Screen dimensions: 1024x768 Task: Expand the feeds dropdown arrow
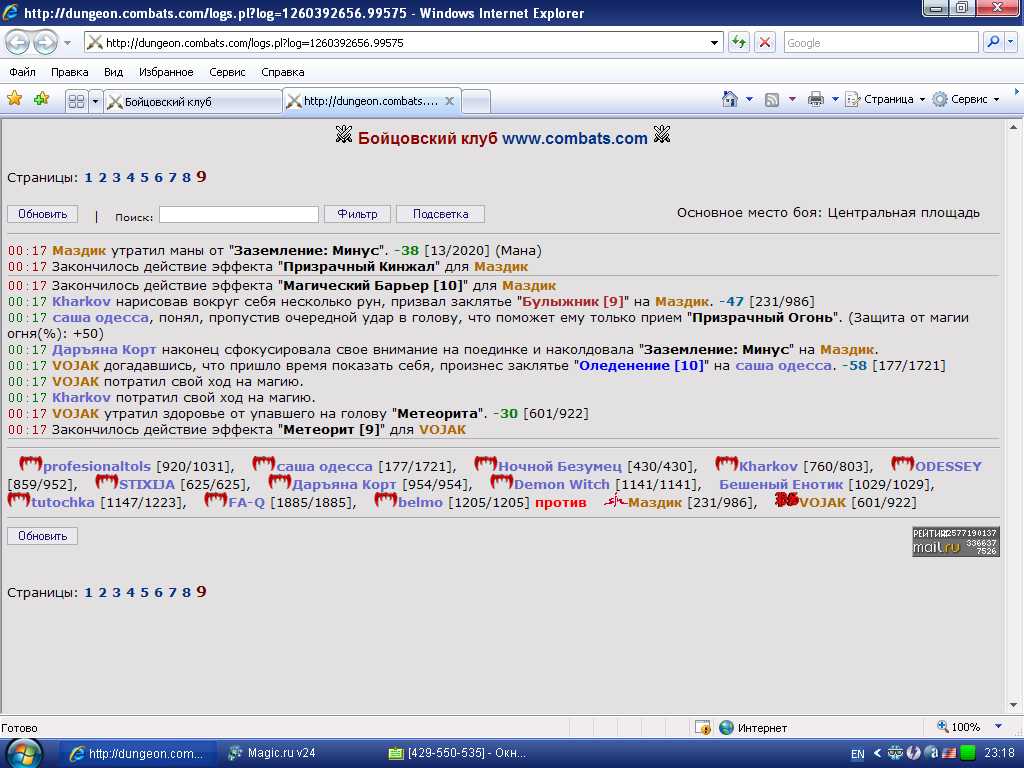(792, 99)
